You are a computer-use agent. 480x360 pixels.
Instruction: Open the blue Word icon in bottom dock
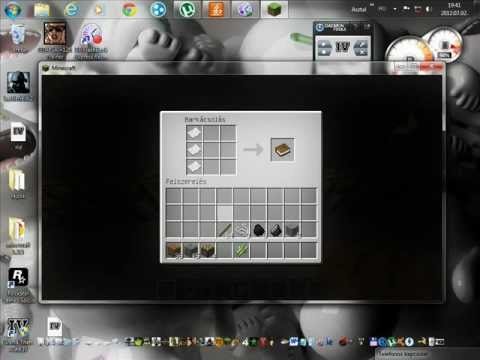(x=293, y=342)
